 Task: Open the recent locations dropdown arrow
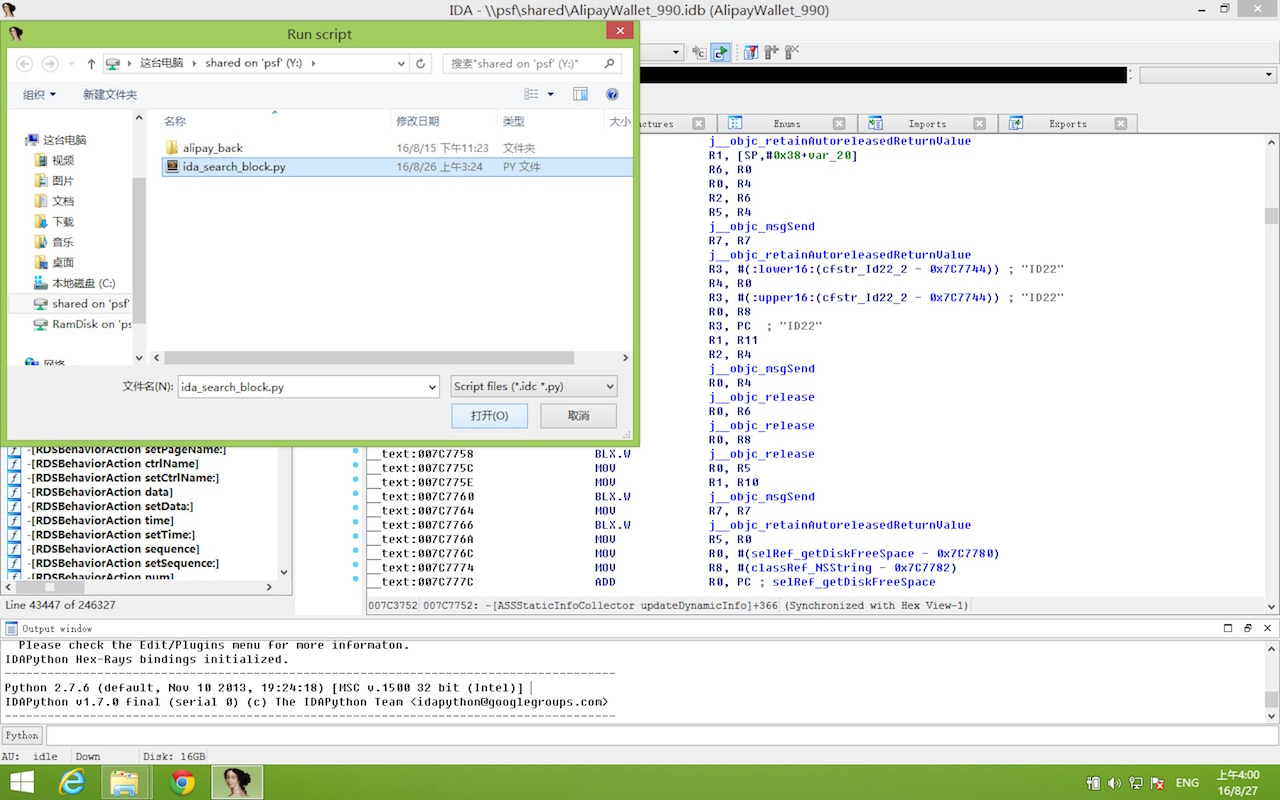(x=69, y=63)
